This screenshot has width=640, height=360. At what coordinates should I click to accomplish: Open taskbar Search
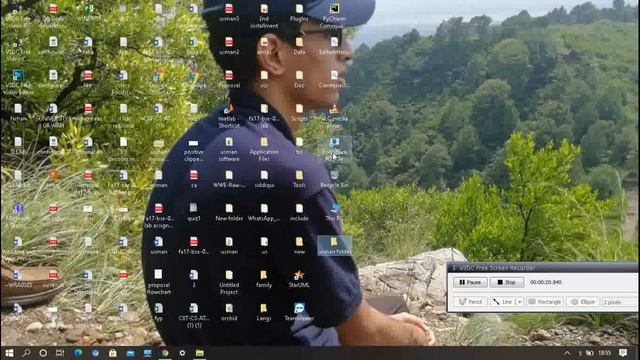coord(26,353)
